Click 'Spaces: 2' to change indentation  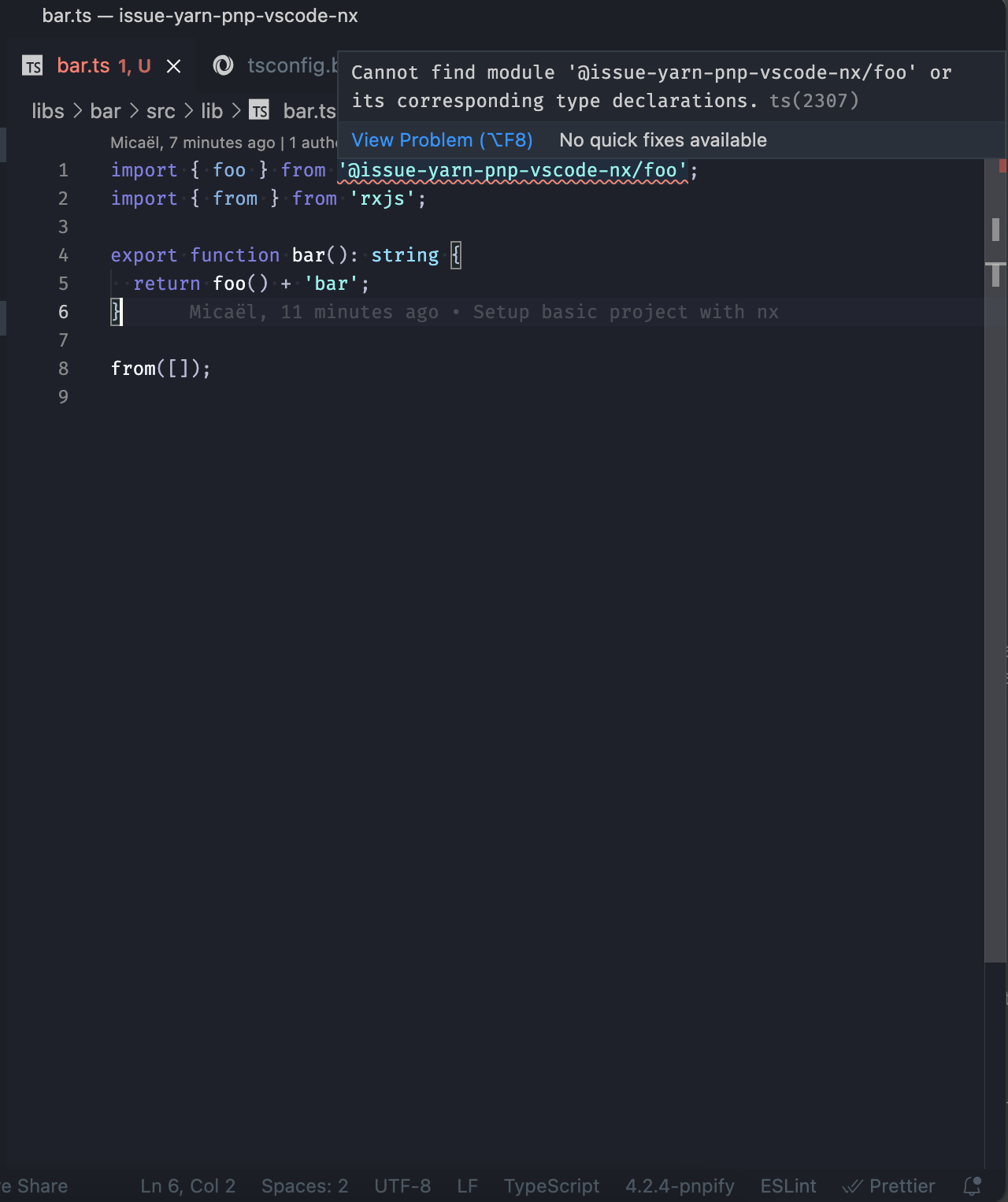[304, 1185]
